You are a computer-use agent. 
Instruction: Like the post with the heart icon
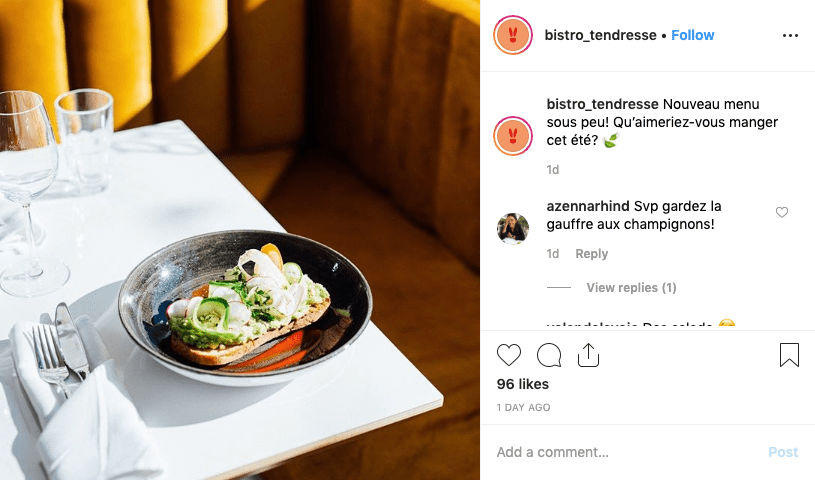pyautogui.click(x=509, y=355)
